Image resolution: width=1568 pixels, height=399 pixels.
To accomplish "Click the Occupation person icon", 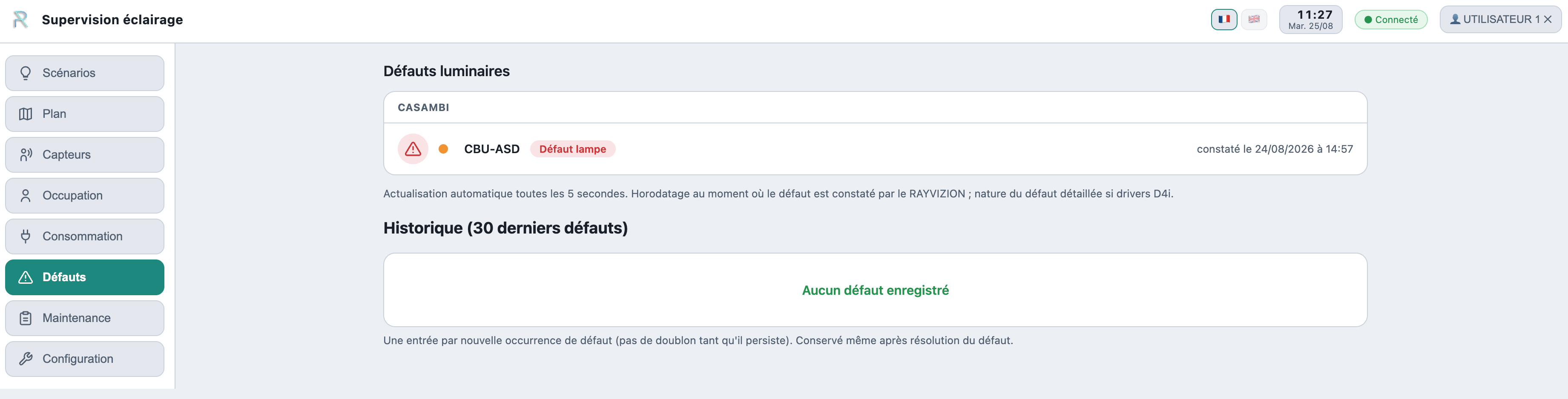I will (x=26, y=195).
